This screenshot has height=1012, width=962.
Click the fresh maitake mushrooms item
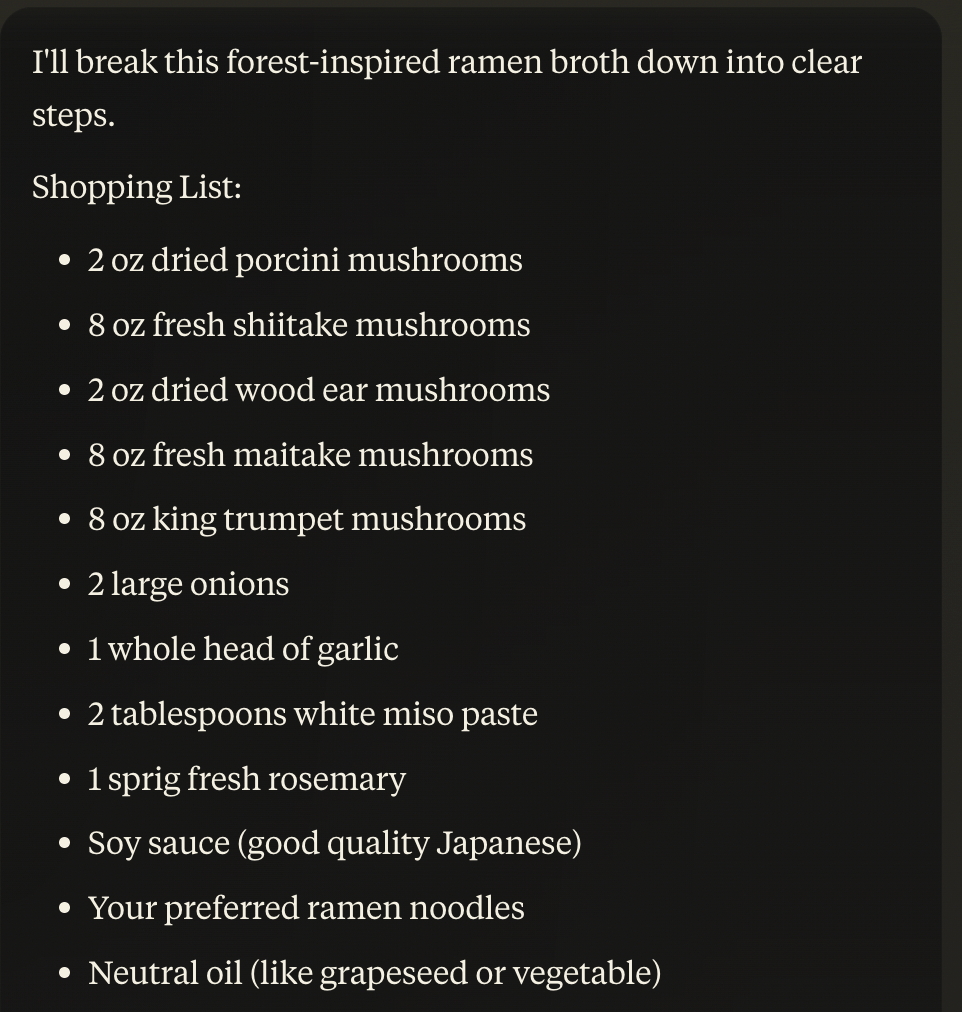[310, 455]
